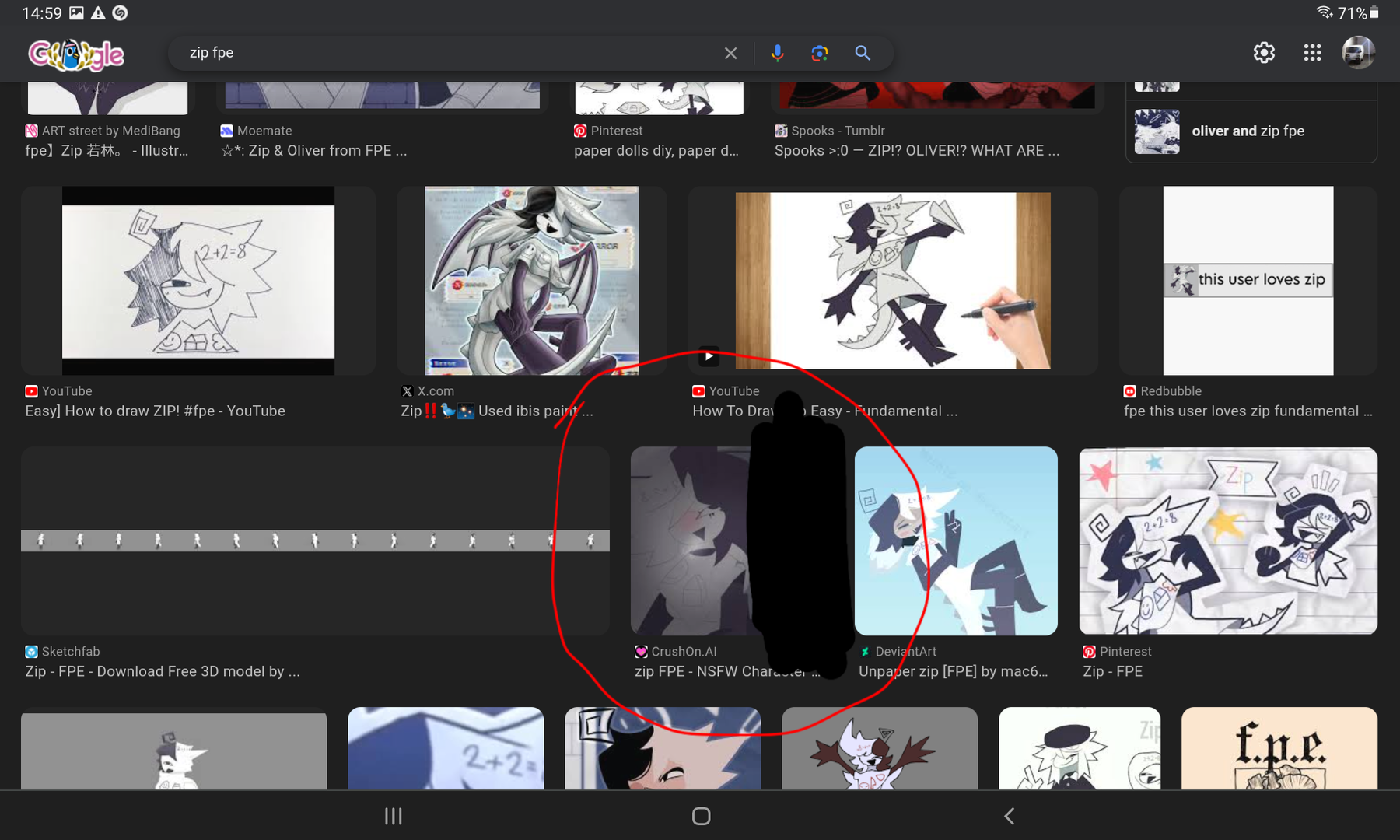Image resolution: width=1400 pixels, height=840 pixels.
Task: Tap the warning triangle notification icon
Action: (98, 13)
